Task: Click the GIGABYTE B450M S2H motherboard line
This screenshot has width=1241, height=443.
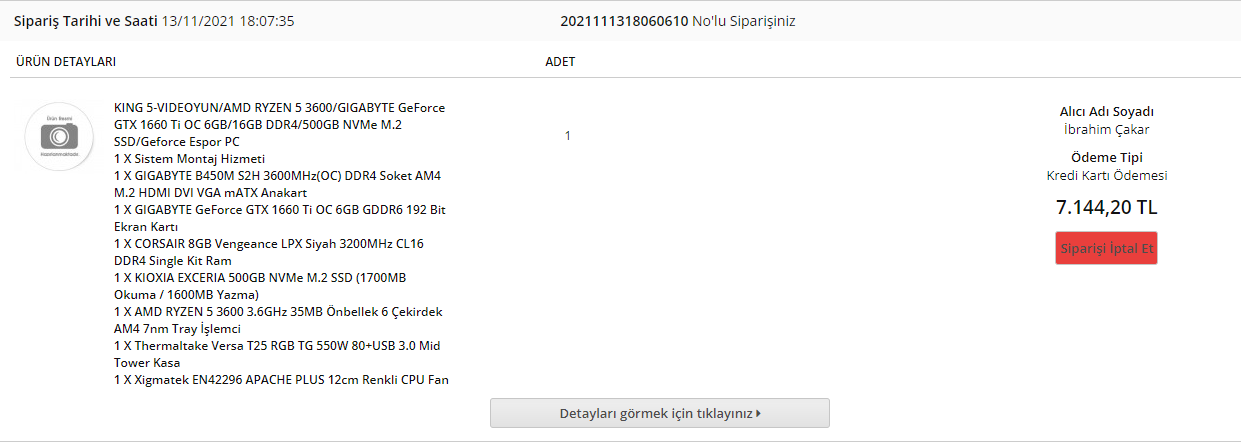Action: (x=277, y=184)
